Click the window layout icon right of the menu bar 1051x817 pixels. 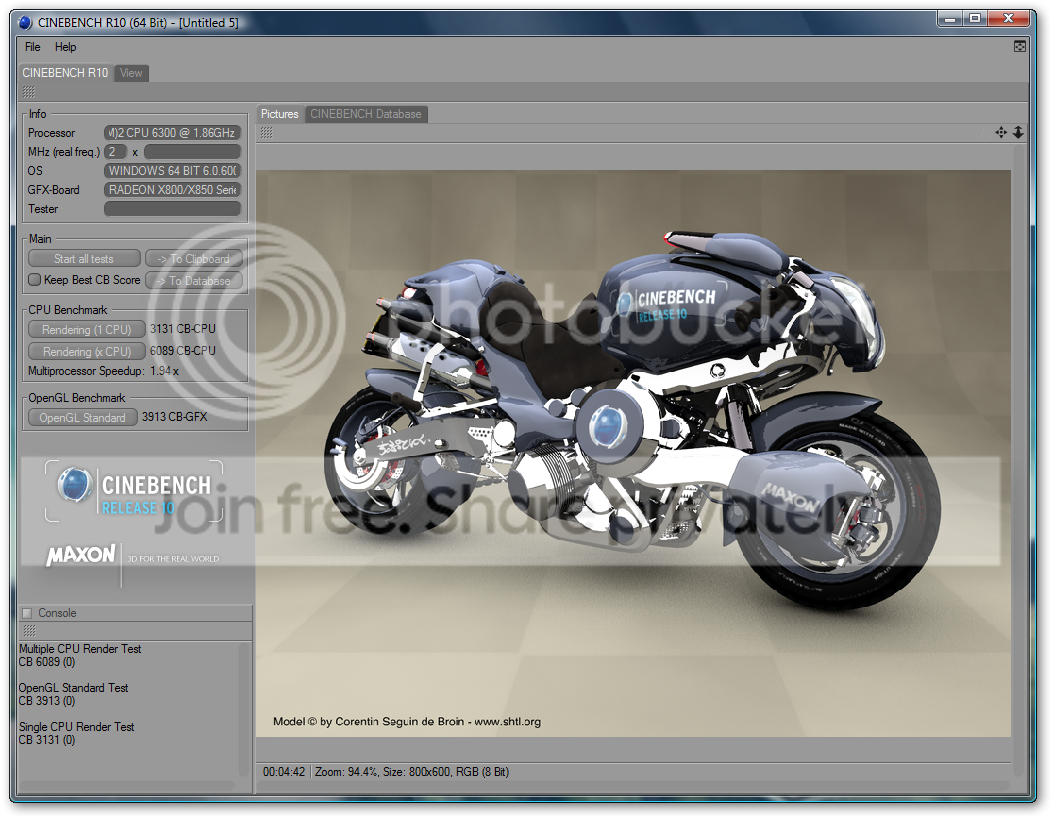(1019, 46)
